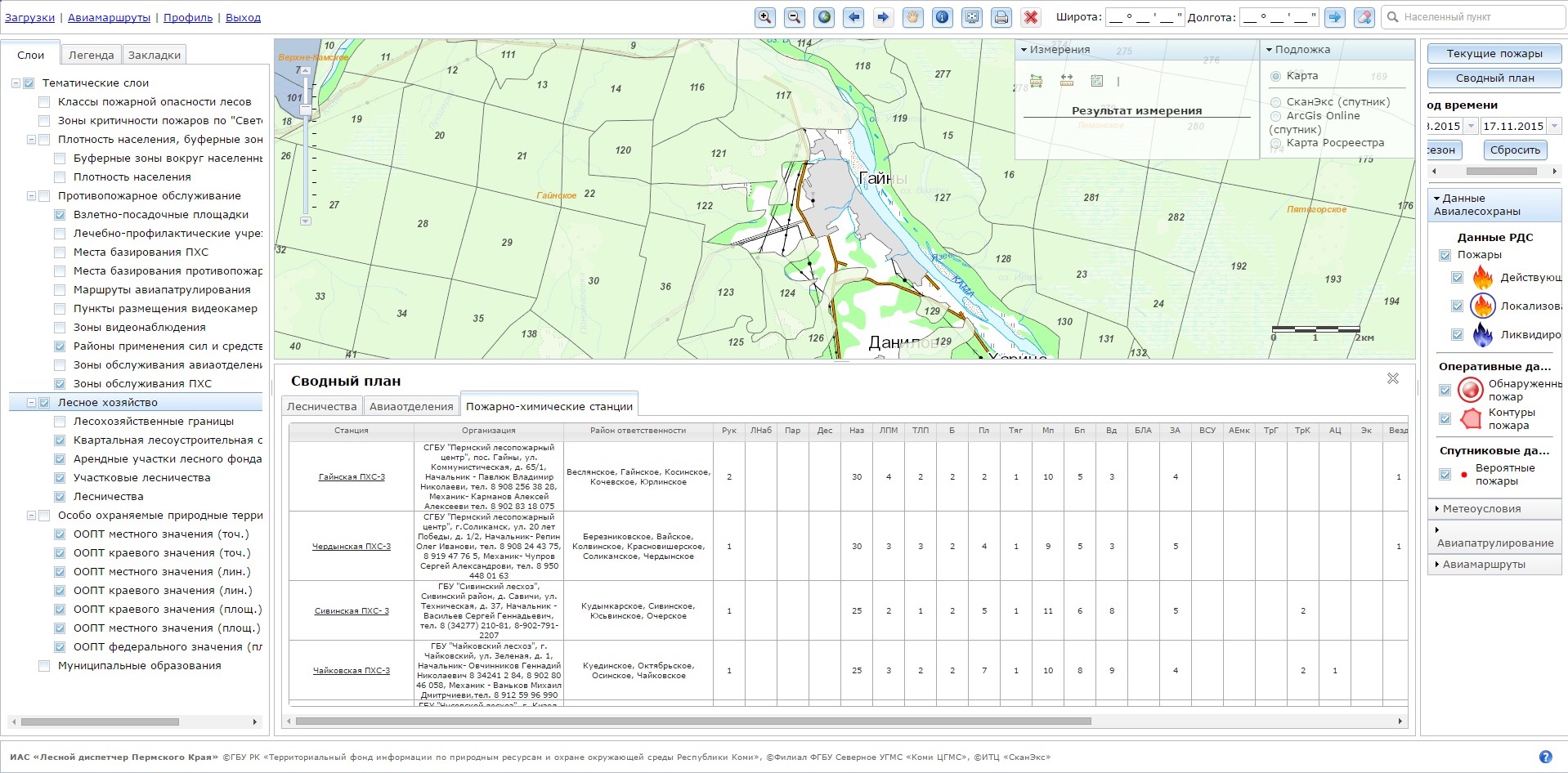Go to entered coordinates arrow button
This screenshot has width=1568, height=773.
point(1334,17)
